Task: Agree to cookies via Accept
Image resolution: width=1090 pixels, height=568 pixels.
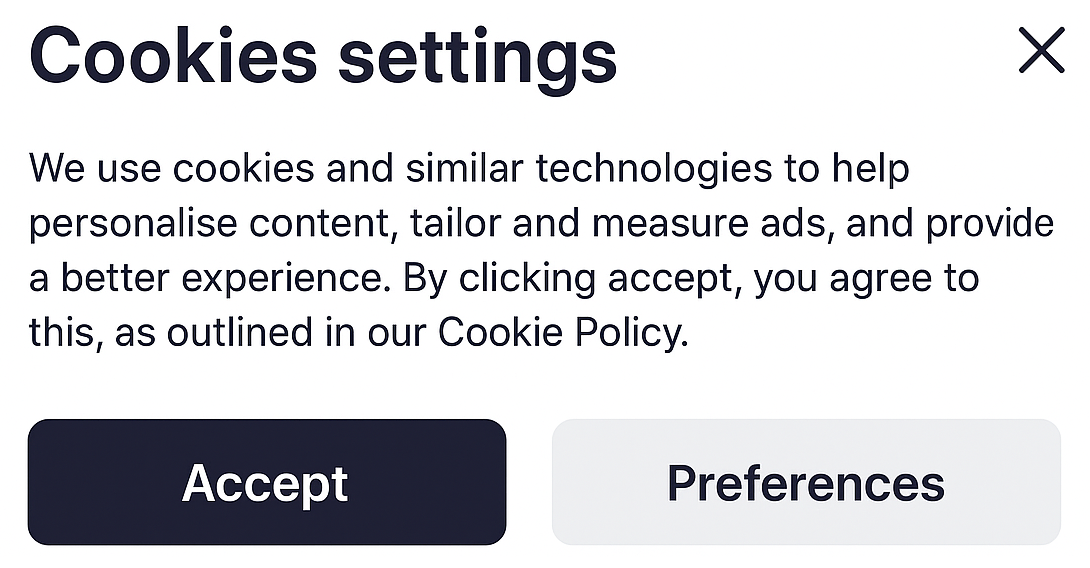Action: point(266,483)
